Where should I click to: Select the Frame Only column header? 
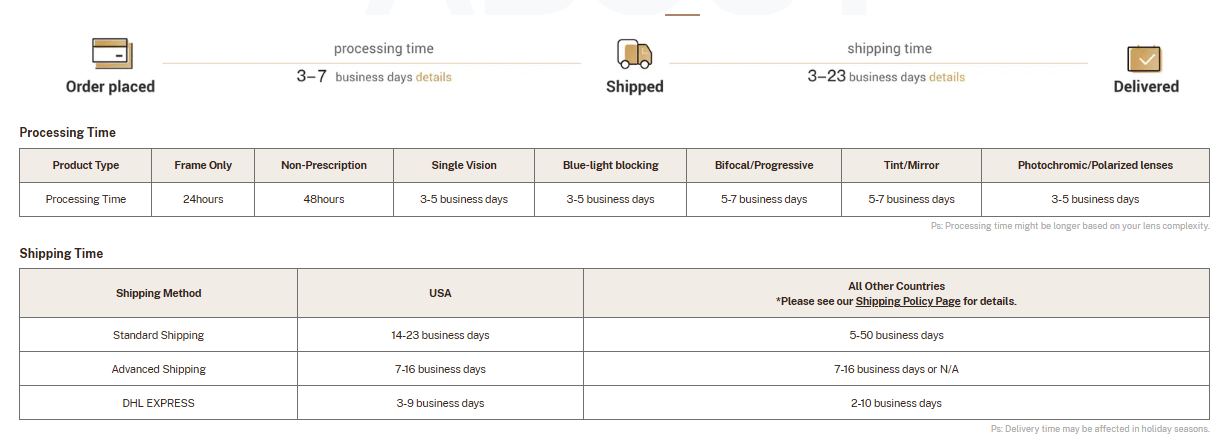[x=203, y=165]
